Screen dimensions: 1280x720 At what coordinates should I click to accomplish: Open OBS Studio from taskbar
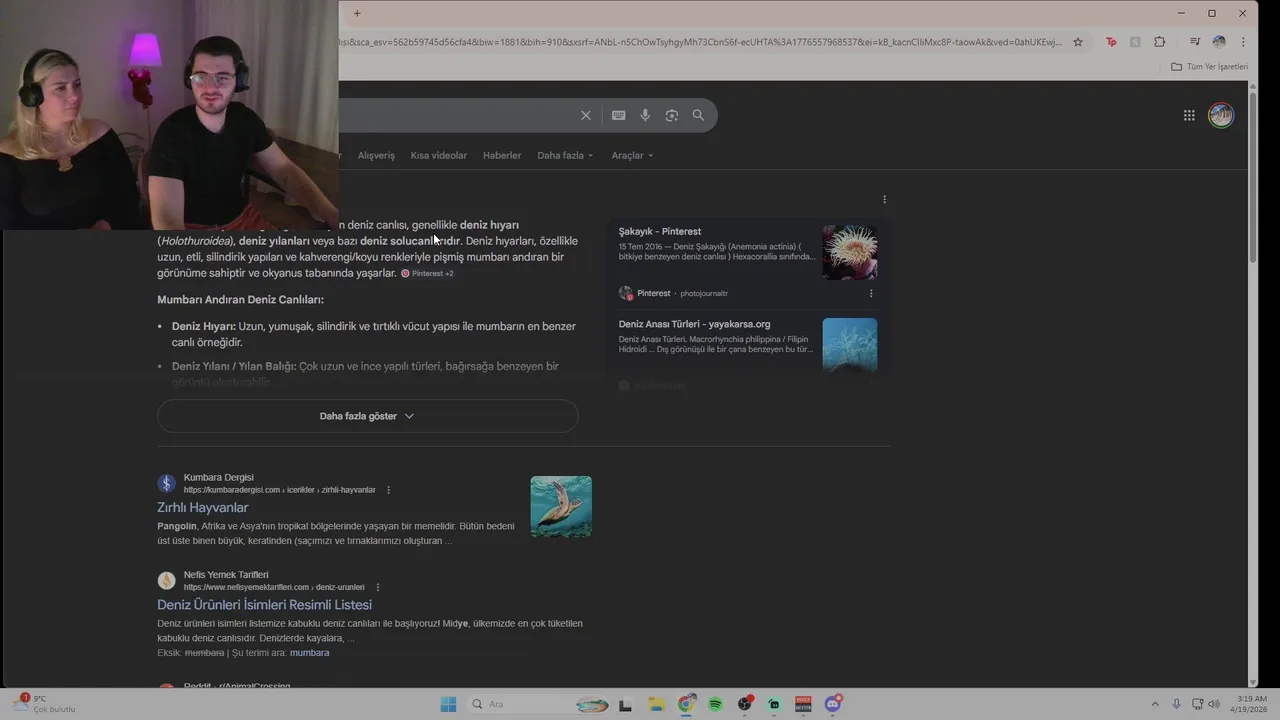pos(745,704)
